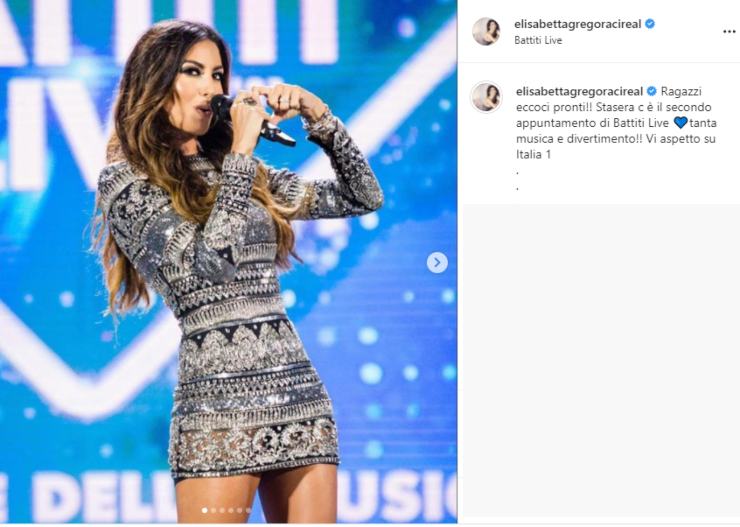Click the main post photo

[x=228, y=261]
